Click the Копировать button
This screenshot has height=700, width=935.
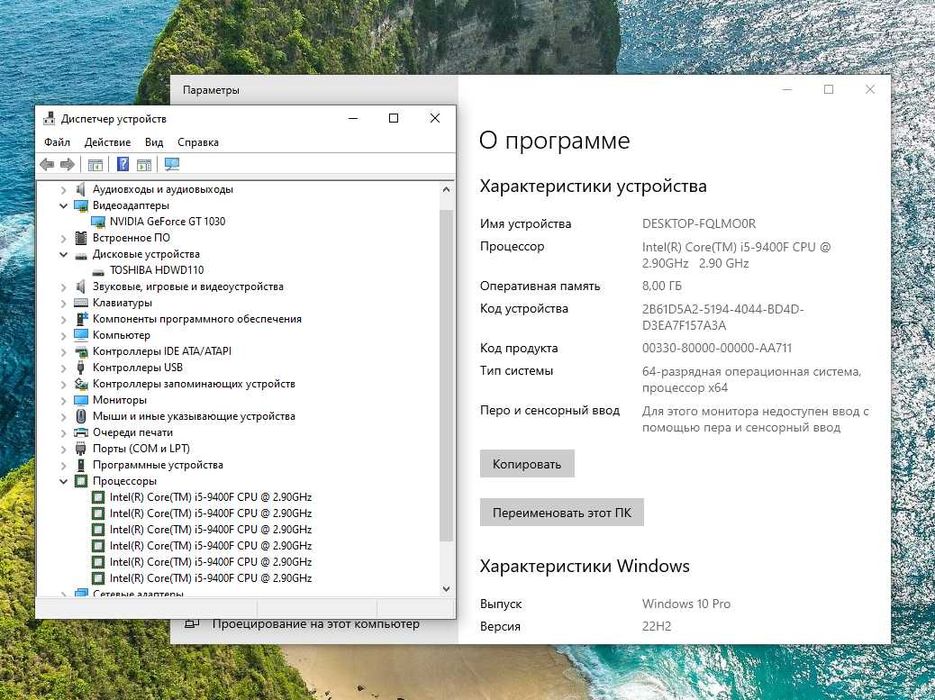[527, 464]
